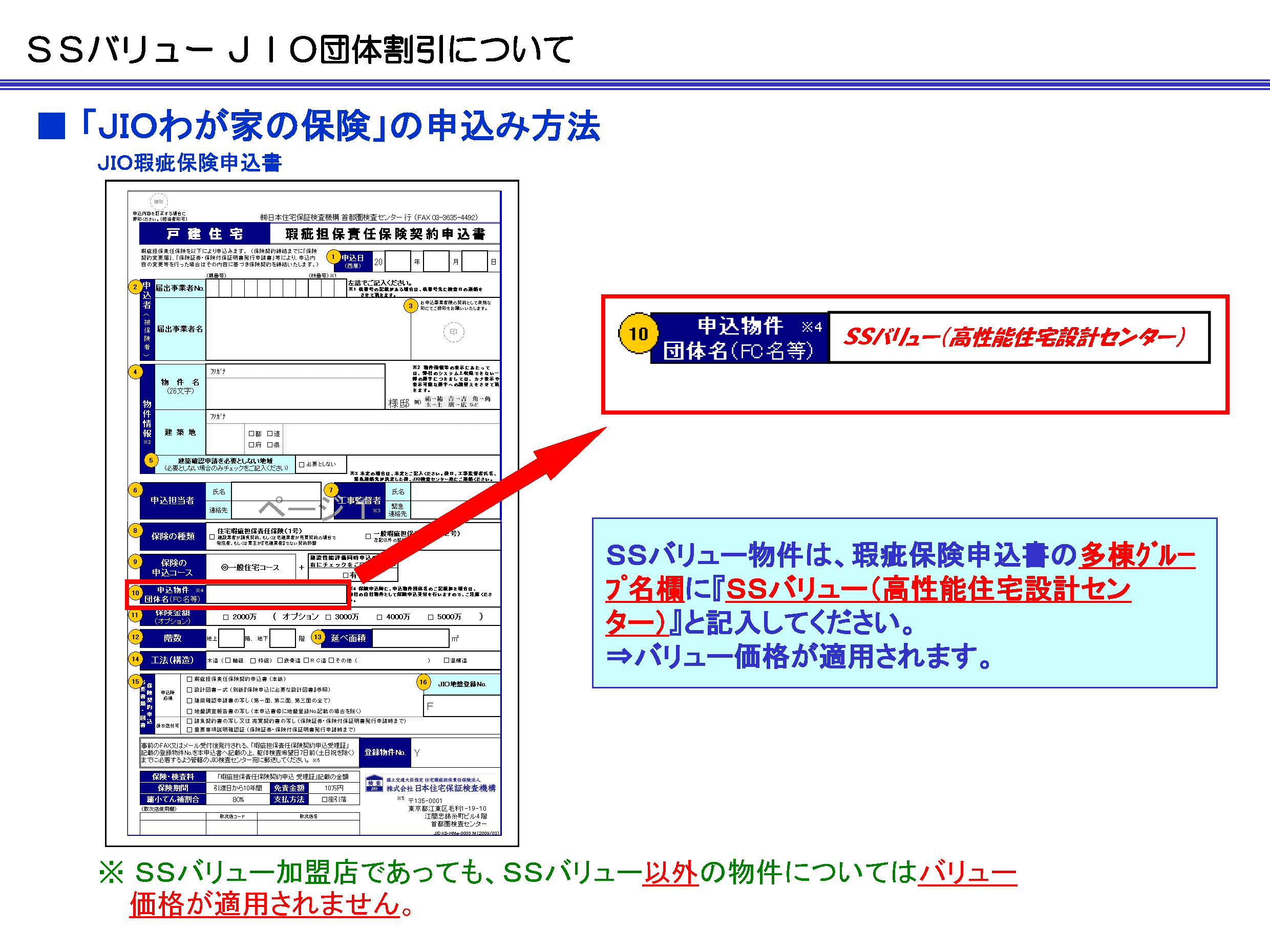Select the 一般住宅コース radio option
This screenshot has width=1270, height=952.
point(224,568)
